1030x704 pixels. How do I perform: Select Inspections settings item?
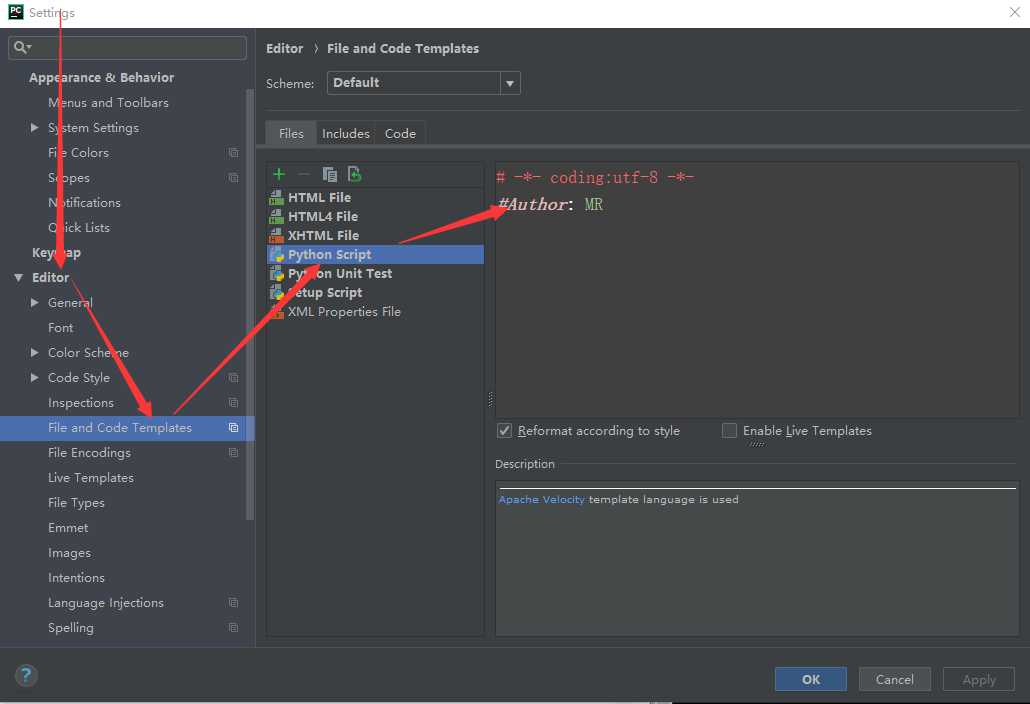coord(81,403)
